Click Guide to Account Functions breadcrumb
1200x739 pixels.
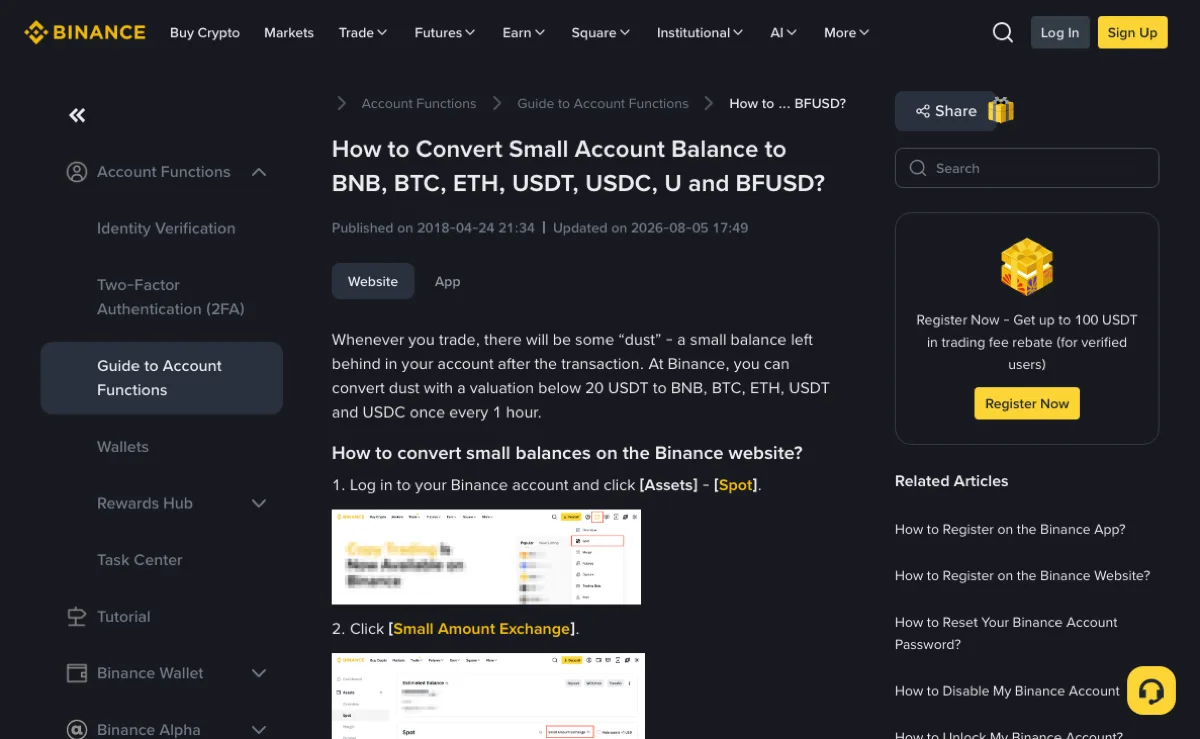pyautogui.click(x=603, y=103)
